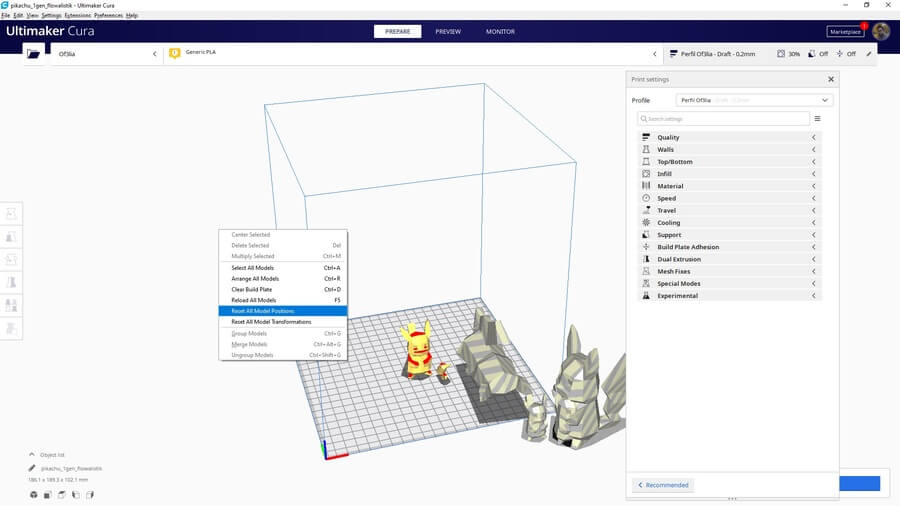Select the Support Blocker tool
Image resolution: width=900 pixels, height=506 pixels.
[11, 328]
